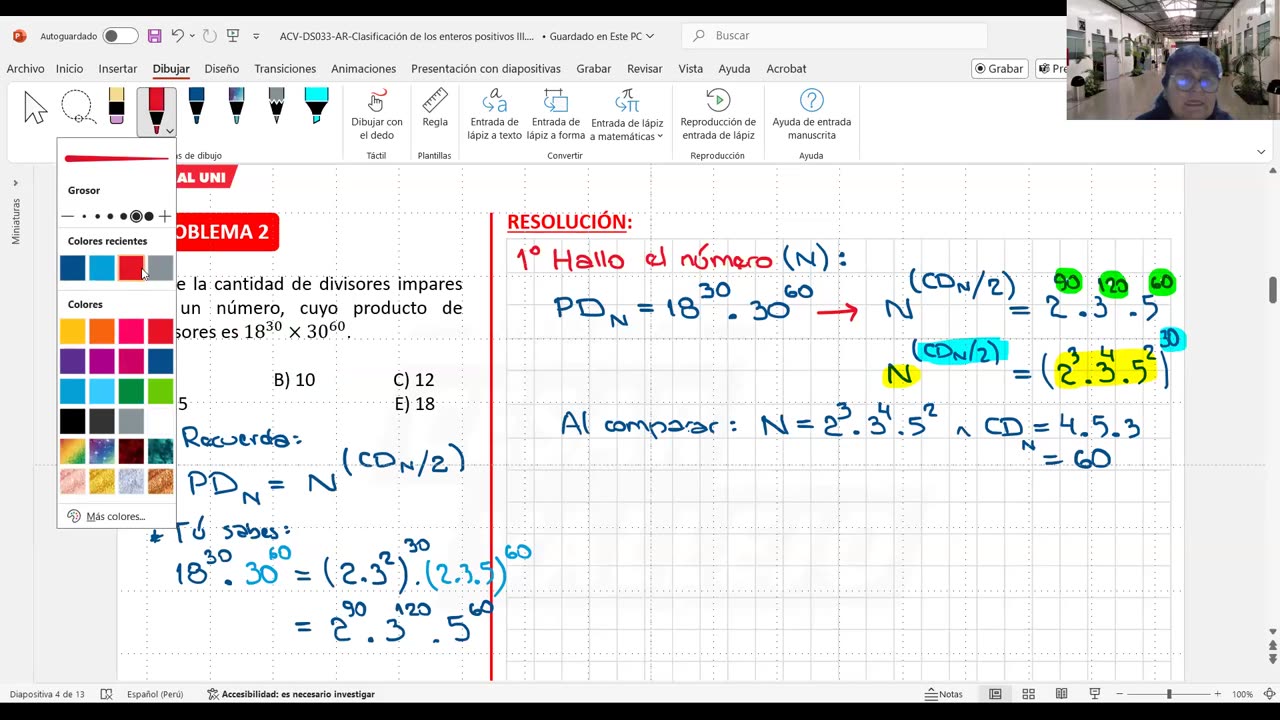Fit slide to current window
The height and width of the screenshot is (720, 1280).
(x=1269, y=694)
